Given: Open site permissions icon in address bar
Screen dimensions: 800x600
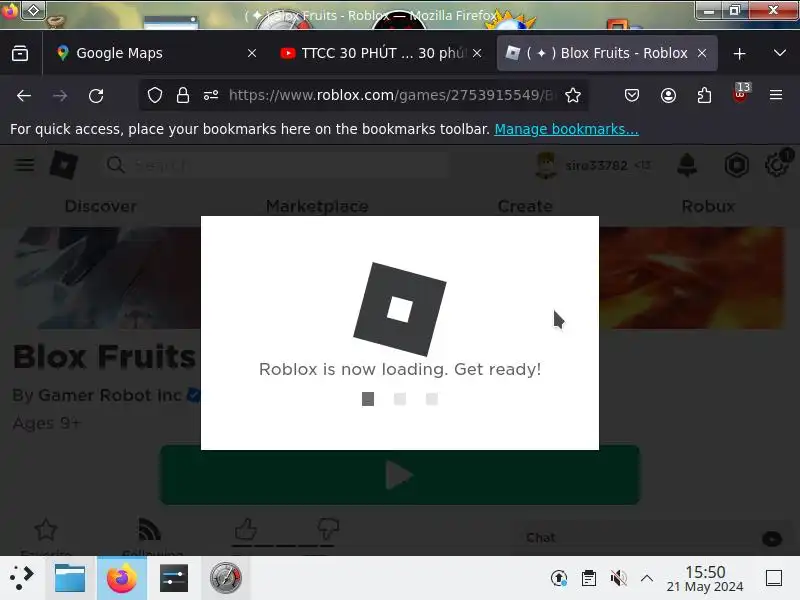Looking at the screenshot, I should (x=211, y=95).
